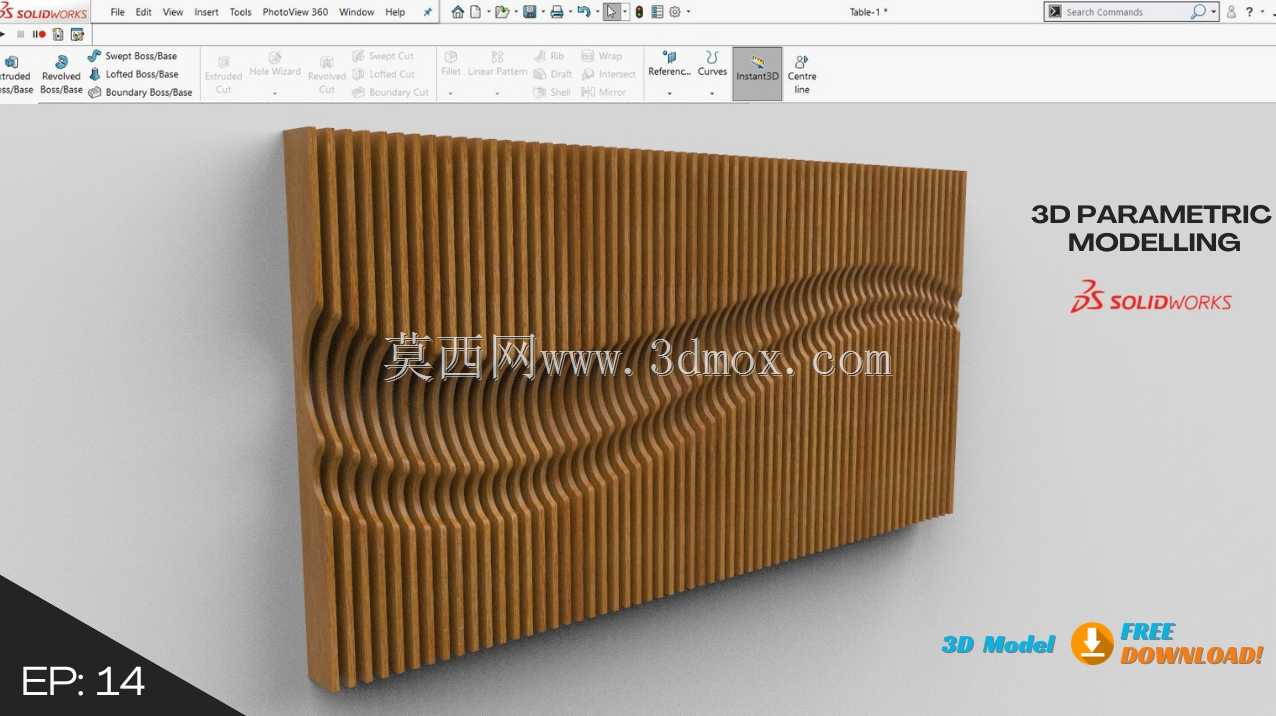Create a new document with New icon

[475, 12]
